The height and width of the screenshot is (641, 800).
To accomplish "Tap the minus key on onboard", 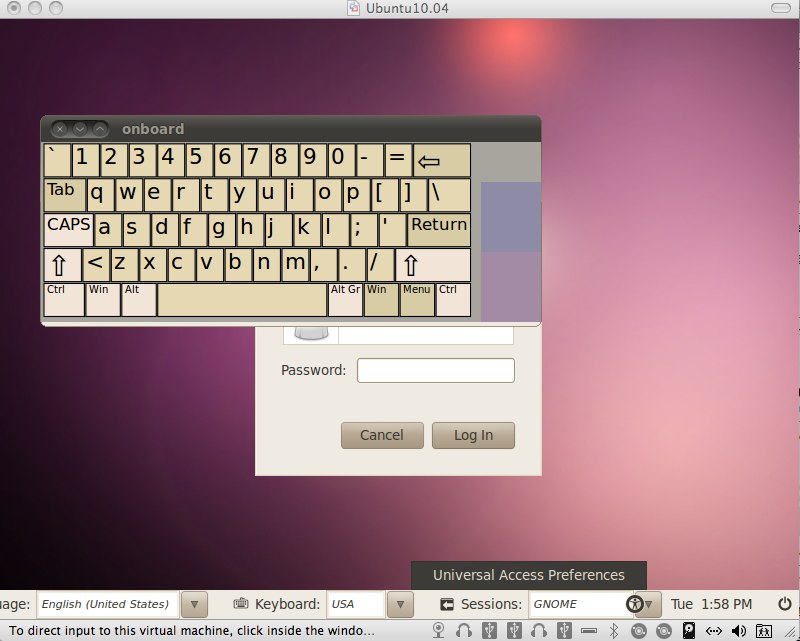I will tap(370, 160).
